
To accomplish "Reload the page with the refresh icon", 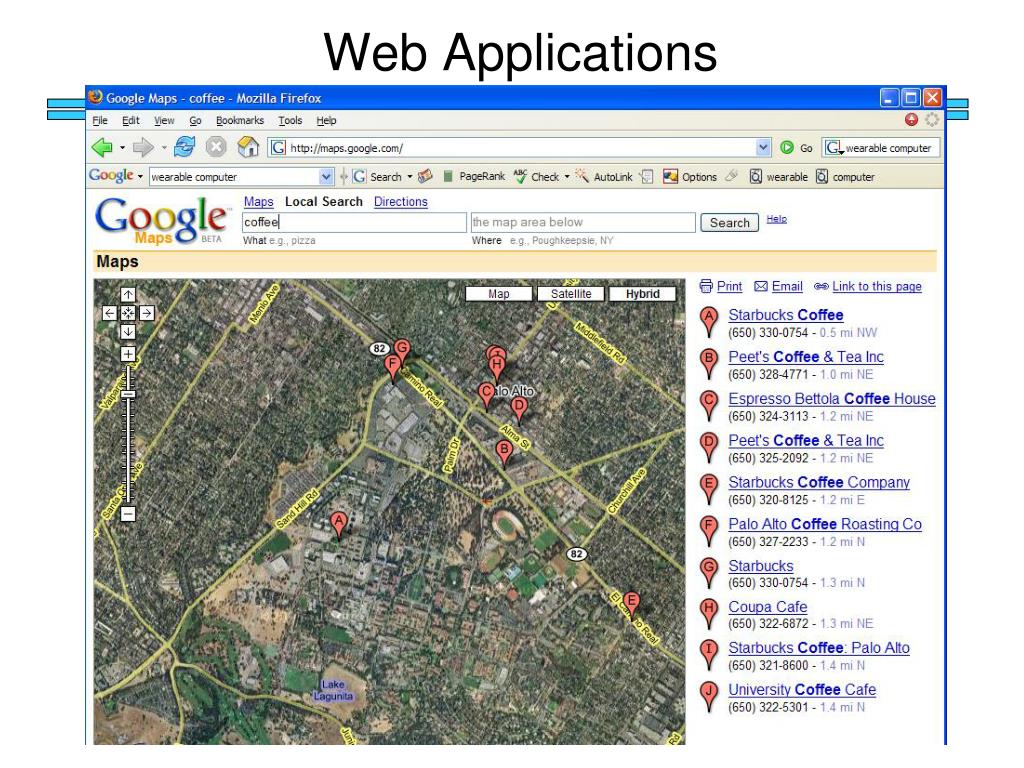I will tap(184, 147).
